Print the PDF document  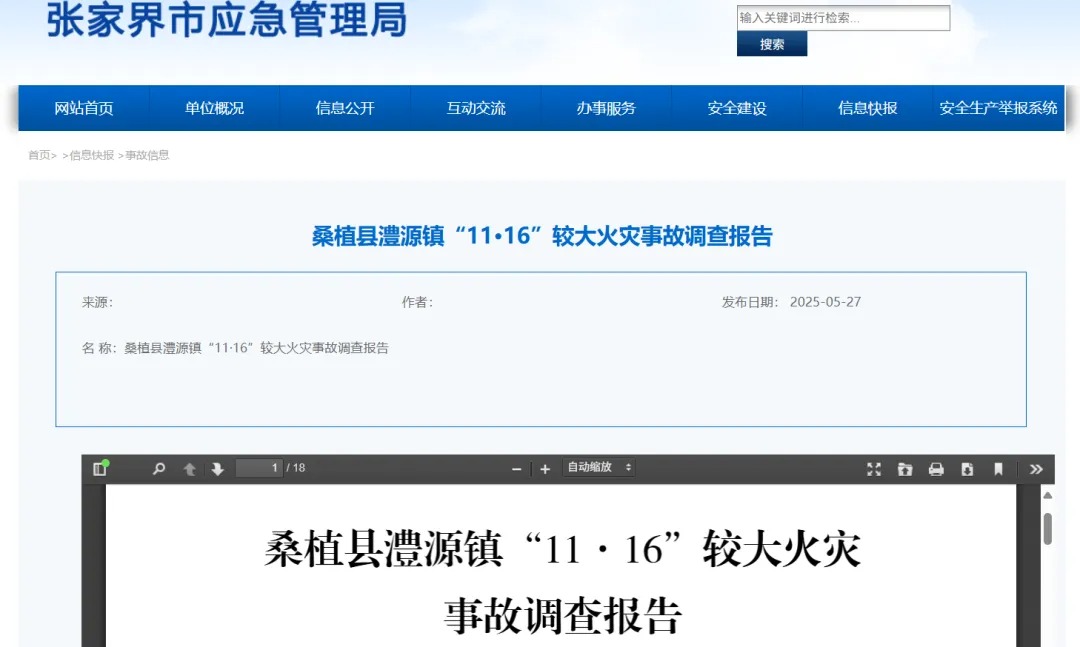[x=936, y=469]
